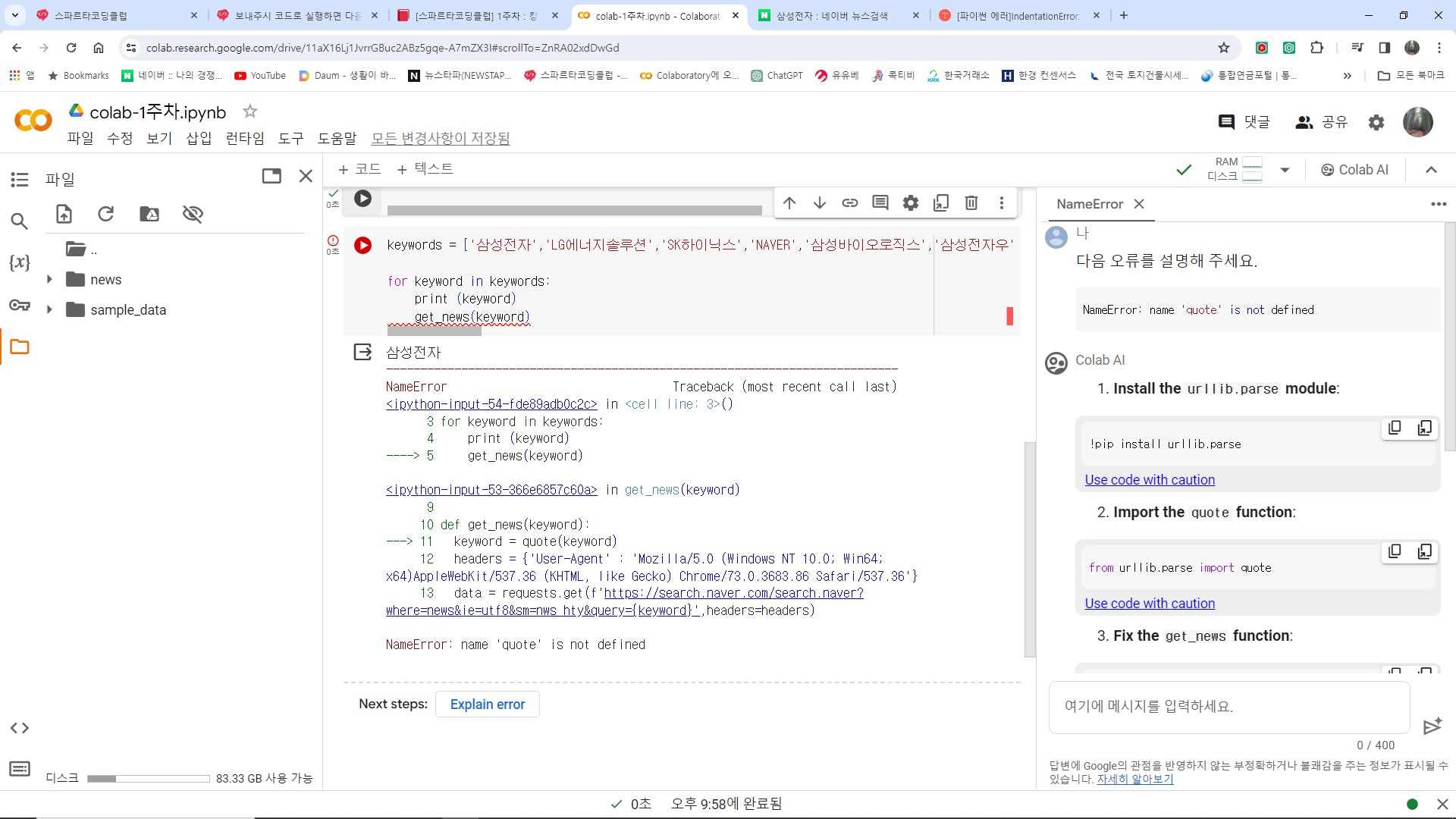The width and height of the screenshot is (1456, 819).
Task: Mirror cell in tab icon
Action: tap(941, 202)
